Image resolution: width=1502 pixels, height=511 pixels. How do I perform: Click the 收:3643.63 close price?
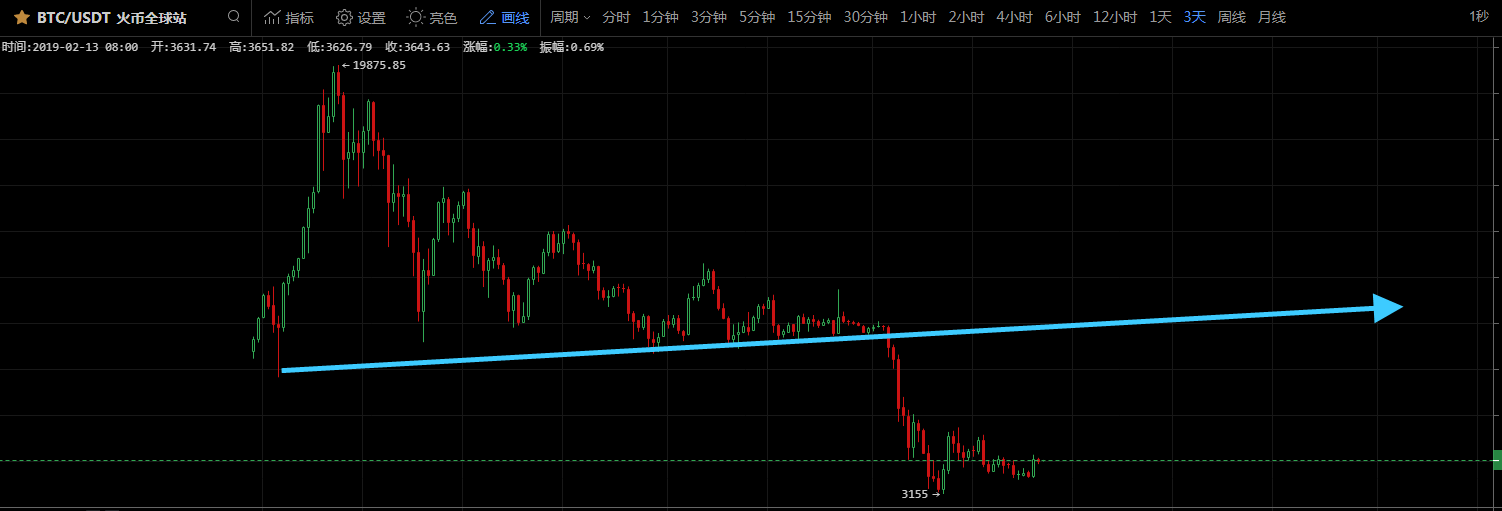pos(417,47)
